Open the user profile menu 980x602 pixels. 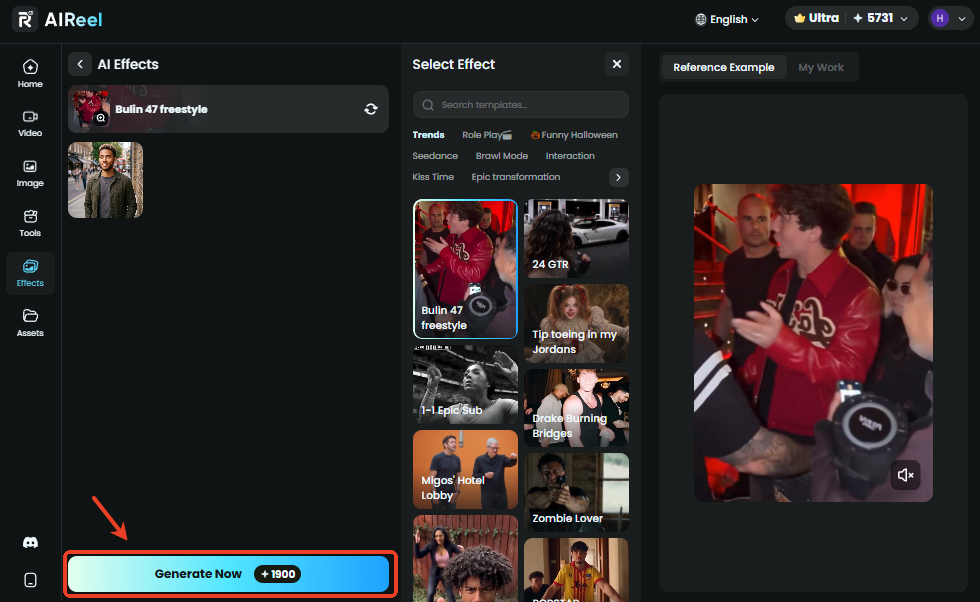point(949,18)
